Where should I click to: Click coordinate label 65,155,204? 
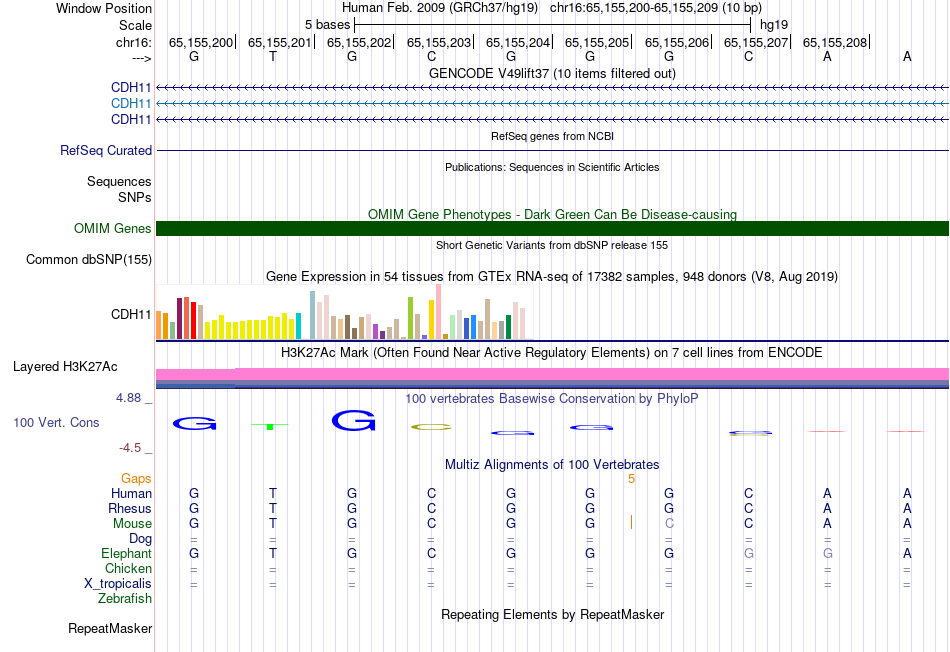pyautogui.click(x=517, y=42)
